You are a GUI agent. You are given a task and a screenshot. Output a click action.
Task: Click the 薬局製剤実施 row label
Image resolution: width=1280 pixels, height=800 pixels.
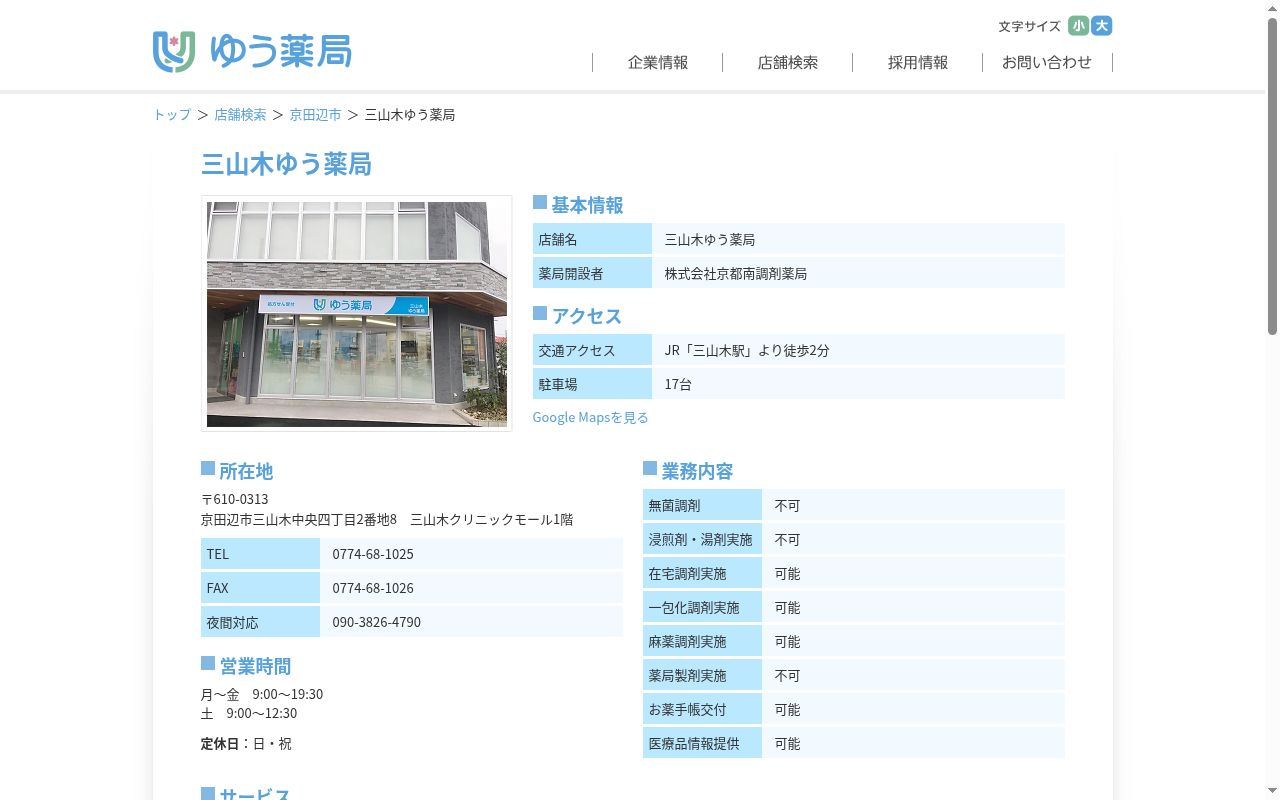coord(702,676)
